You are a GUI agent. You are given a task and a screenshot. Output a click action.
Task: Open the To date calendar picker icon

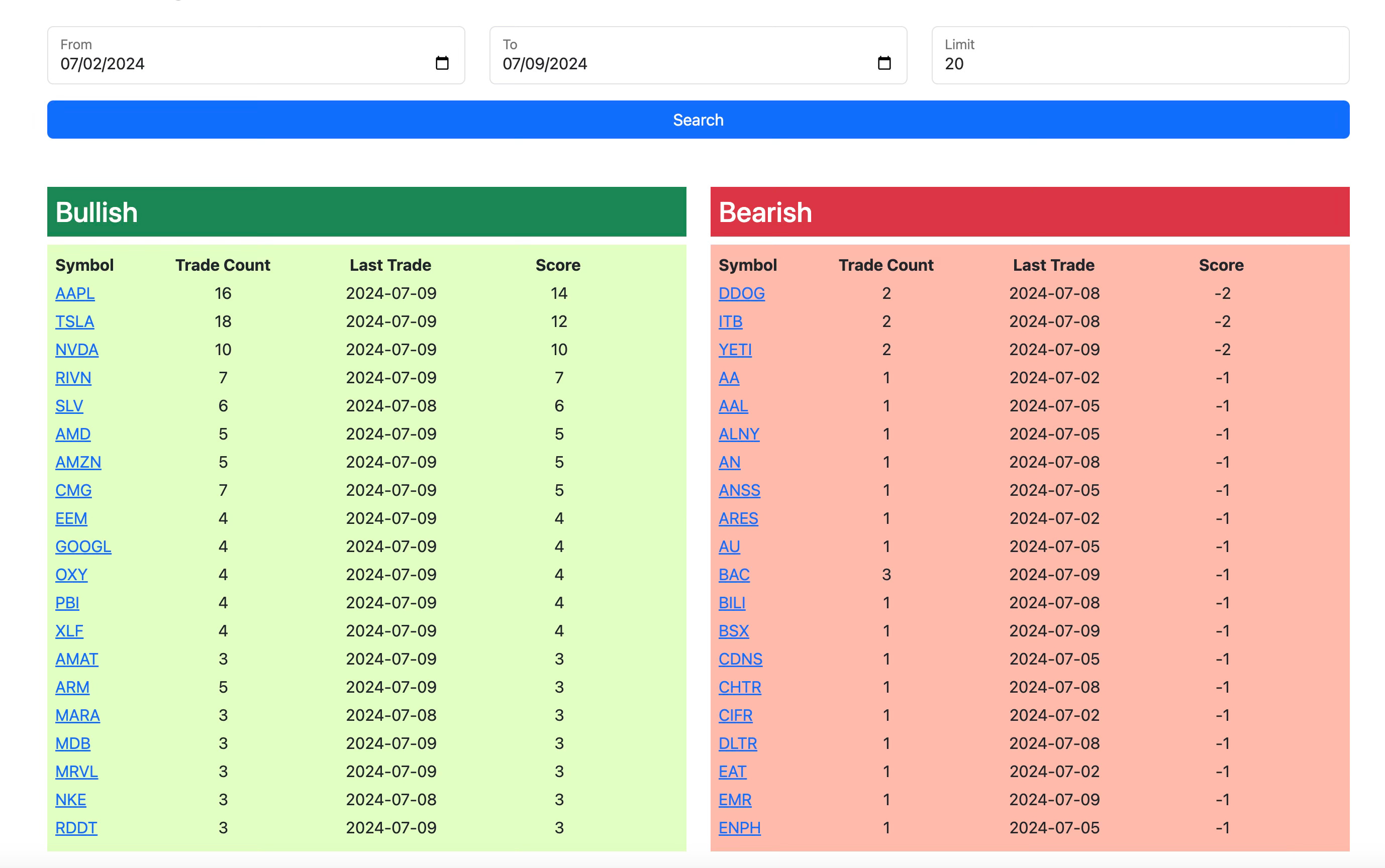883,63
